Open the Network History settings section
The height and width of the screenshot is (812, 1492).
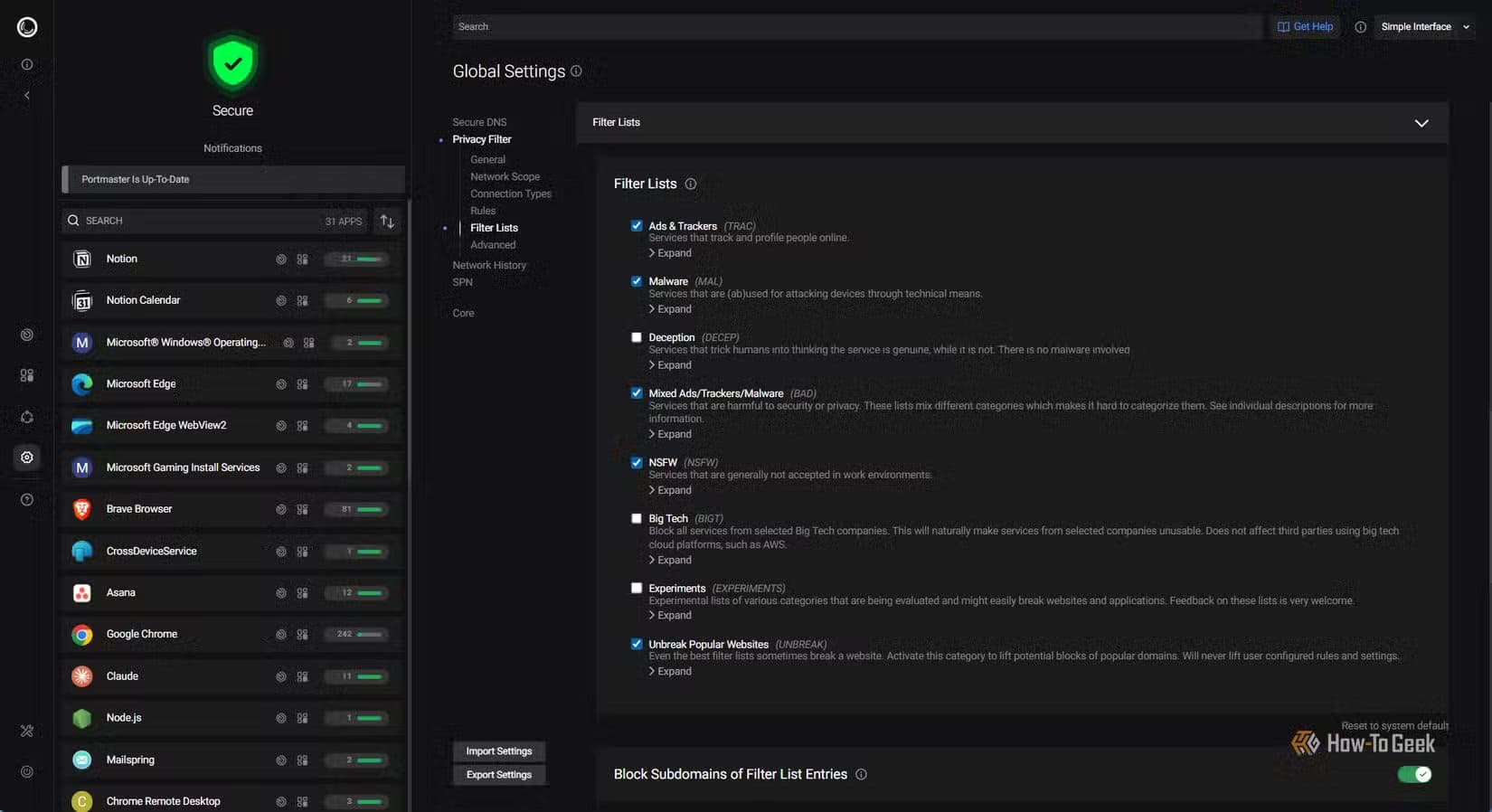pyautogui.click(x=489, y=265)
